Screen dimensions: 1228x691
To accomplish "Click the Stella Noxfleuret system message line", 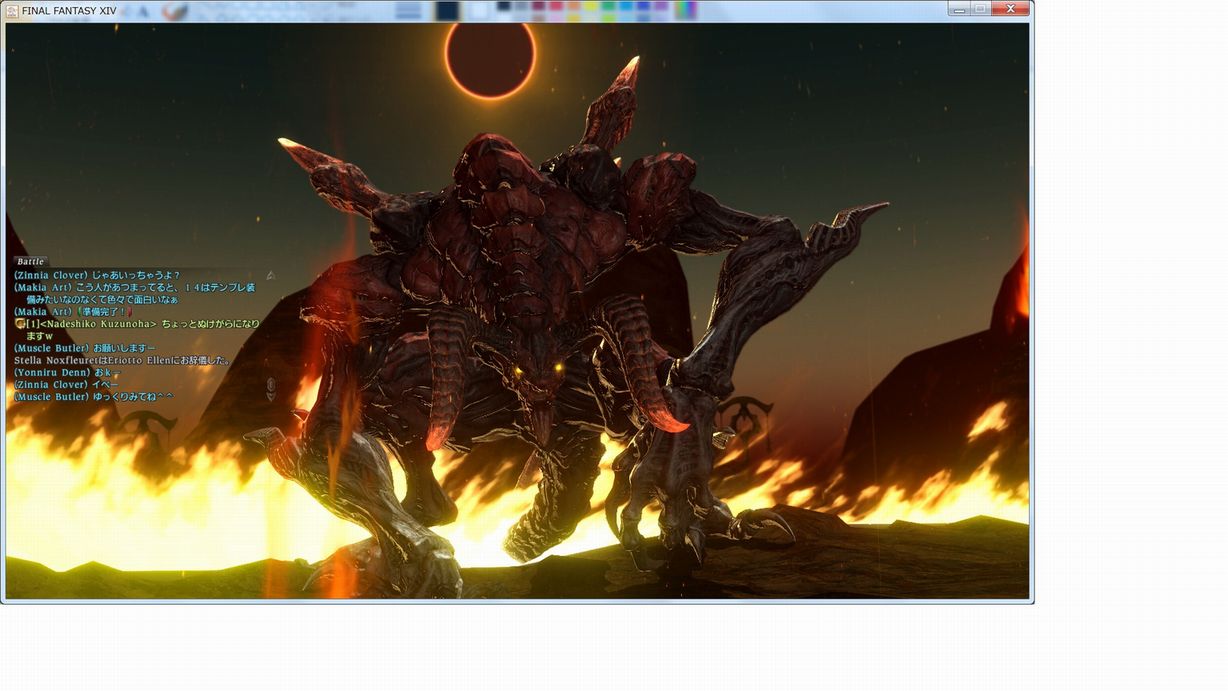I will point(121,360).
